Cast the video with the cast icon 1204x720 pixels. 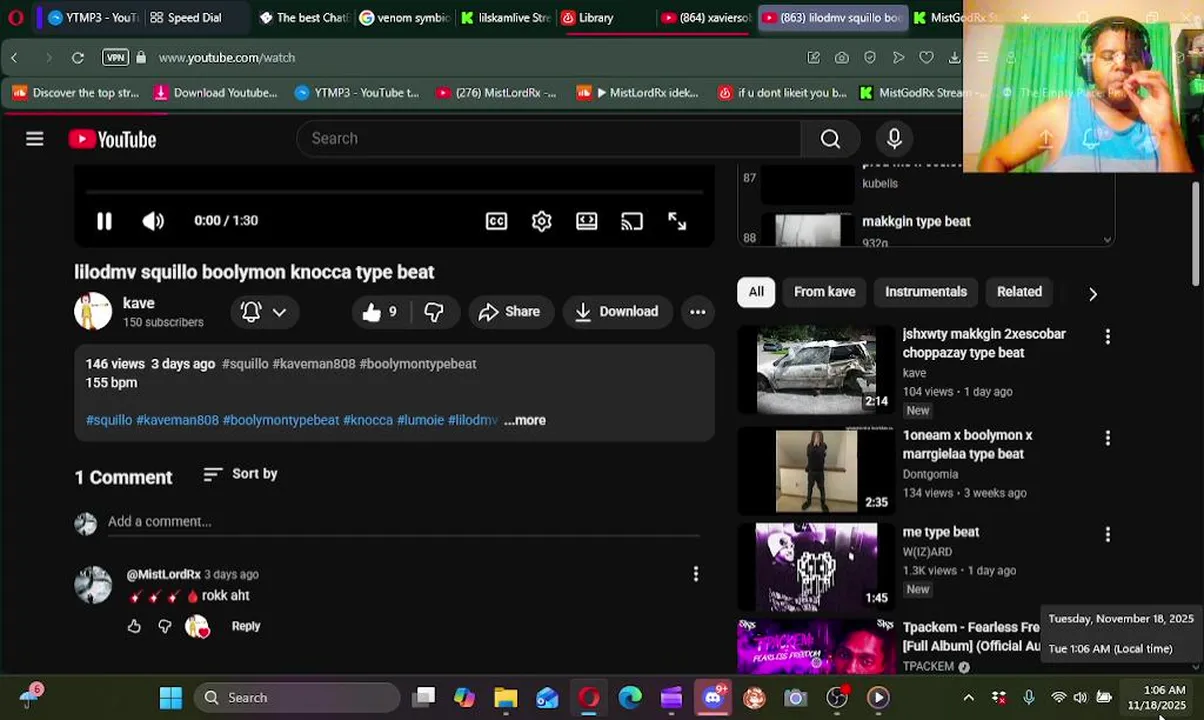point(631,221)
